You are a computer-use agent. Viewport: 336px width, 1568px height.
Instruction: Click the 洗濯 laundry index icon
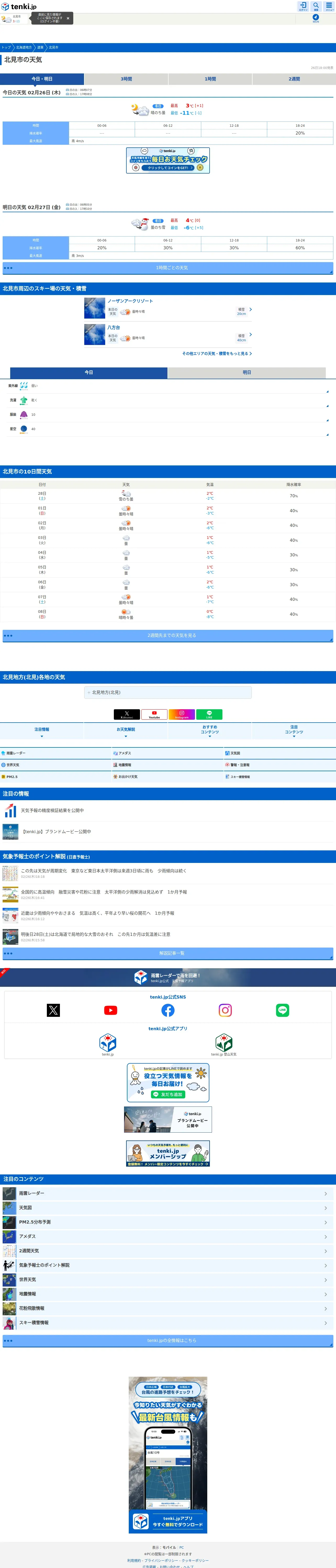[x=24, y=401]
